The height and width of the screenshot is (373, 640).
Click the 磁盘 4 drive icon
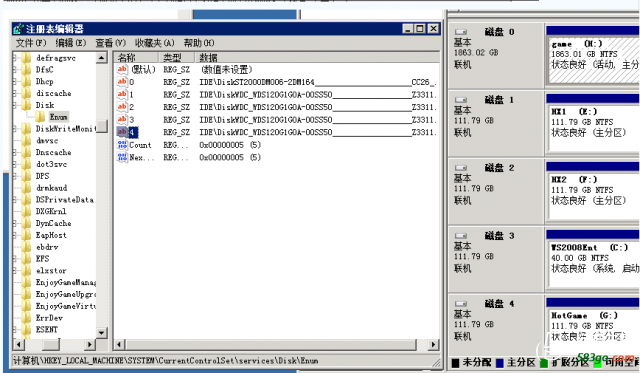461,304
